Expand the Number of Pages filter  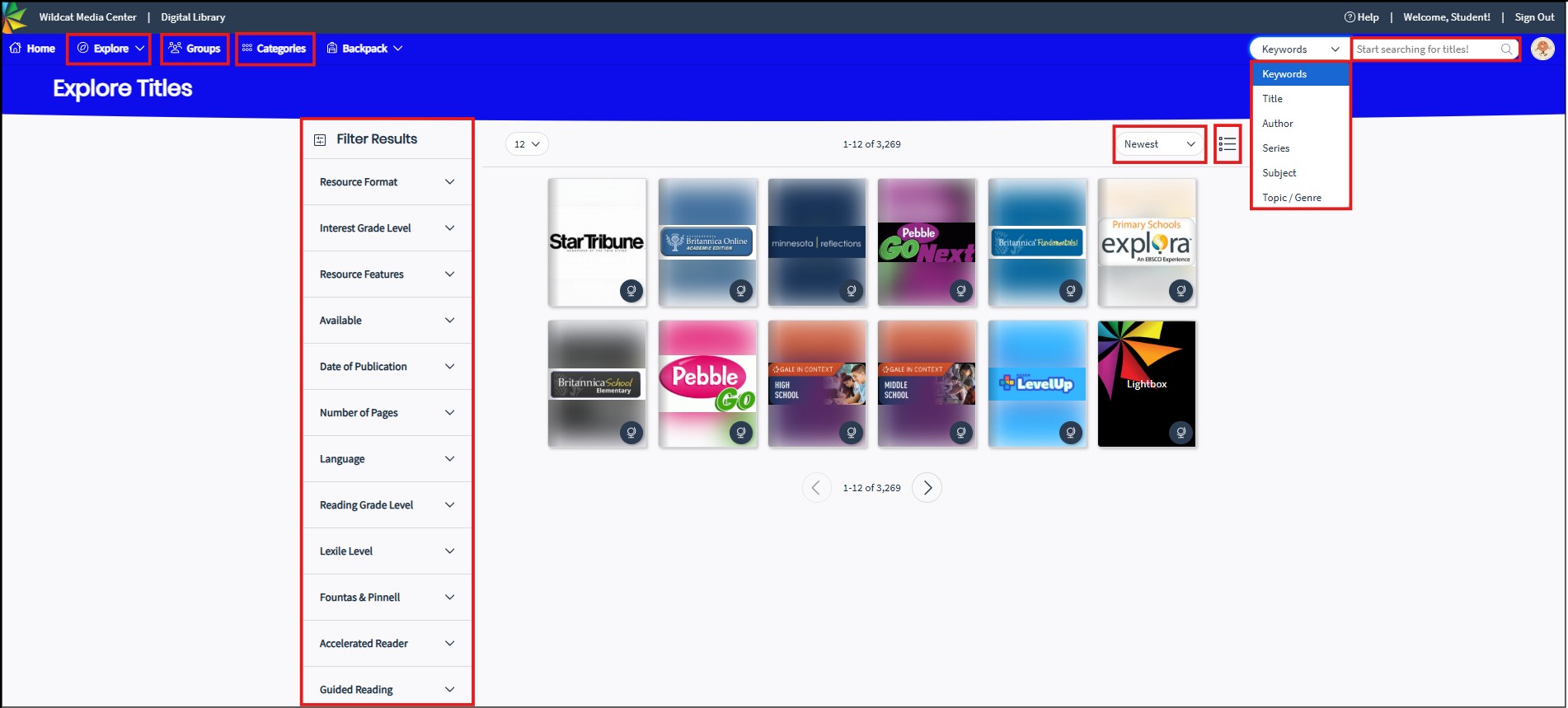[387, 412]
